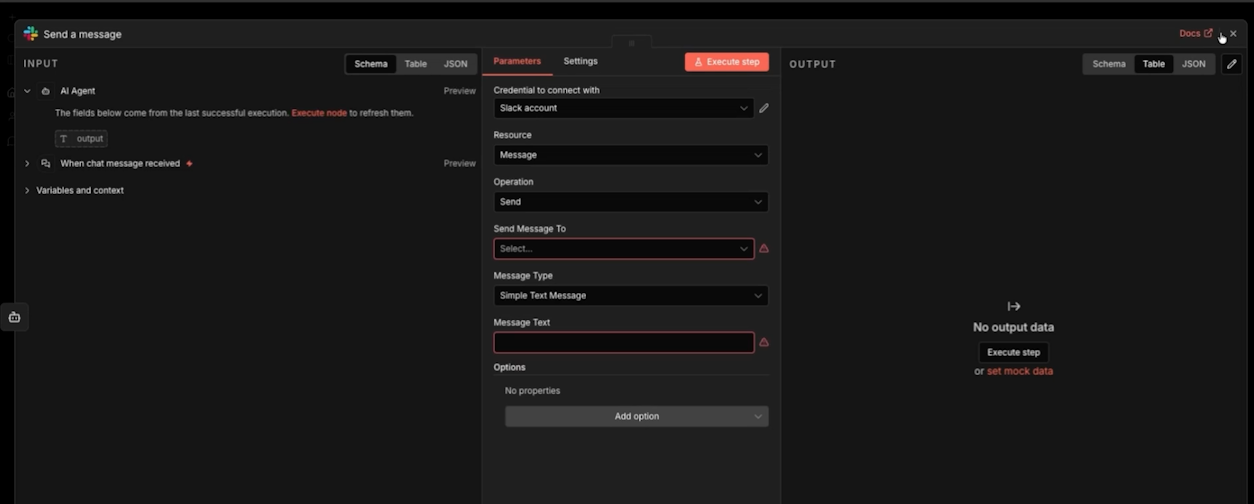Open the Parameters tab
The height and width of the screenshot is (504, 1254).
[517, 61]
